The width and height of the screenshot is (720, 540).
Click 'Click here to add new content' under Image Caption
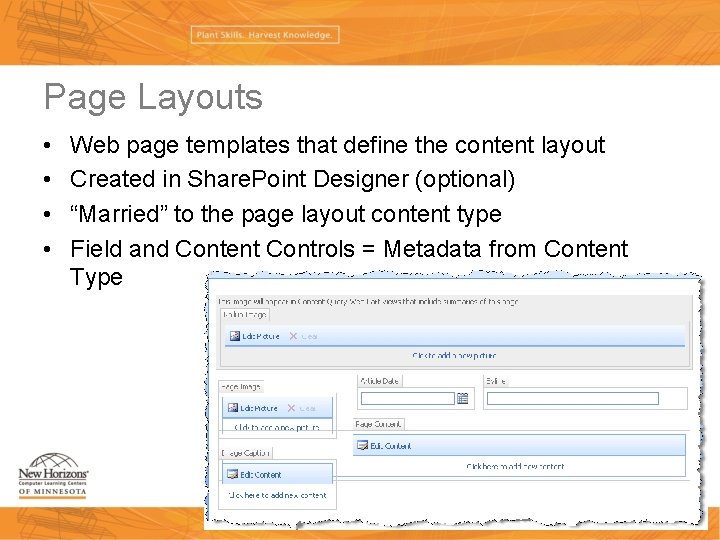point(277,495)
